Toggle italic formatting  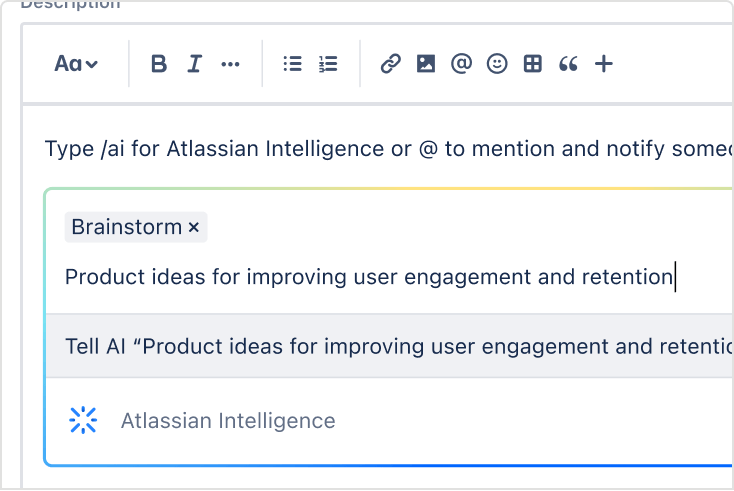point(194,64)
